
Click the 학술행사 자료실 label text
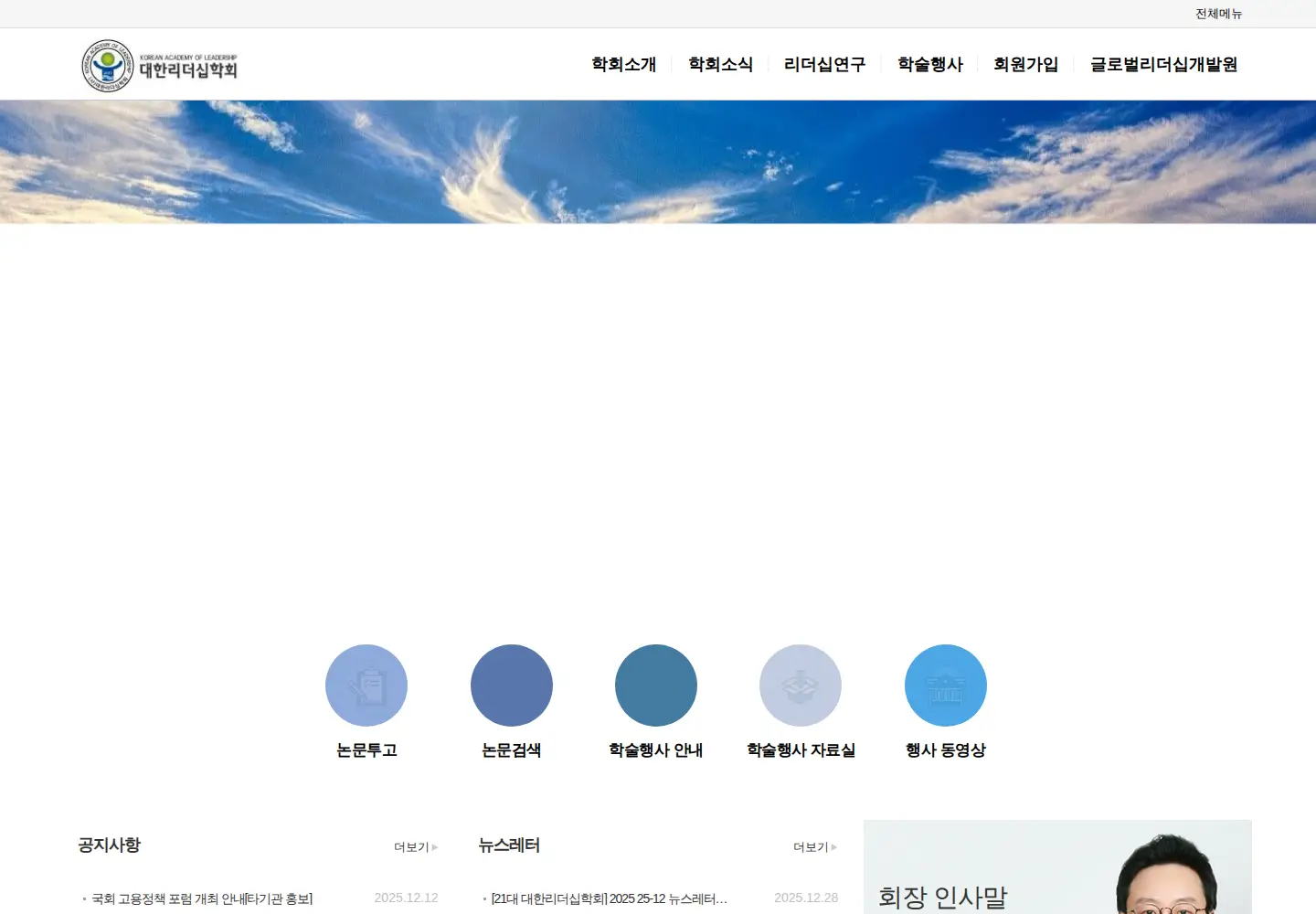pyautogui.click(x=801, y=750)
